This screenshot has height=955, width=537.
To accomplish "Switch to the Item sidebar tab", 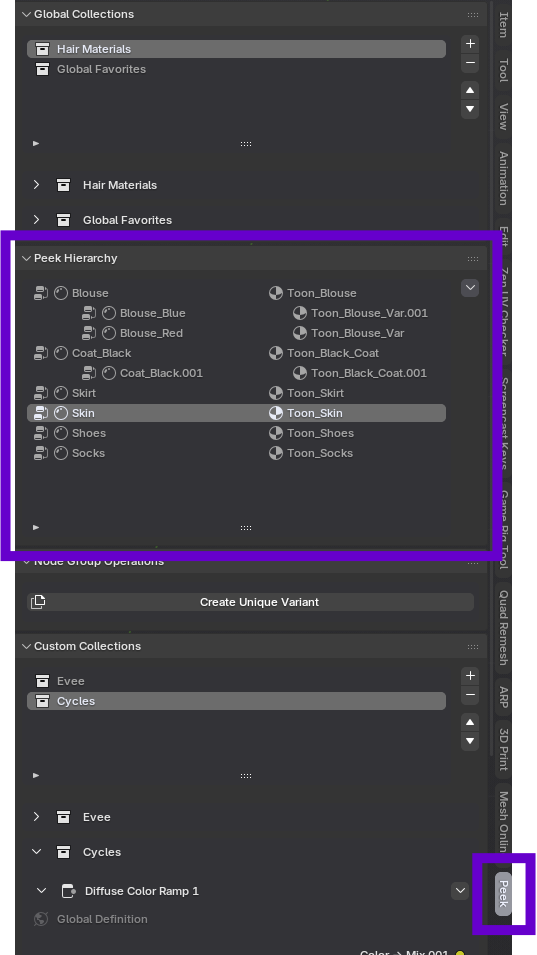I will 504,24.
